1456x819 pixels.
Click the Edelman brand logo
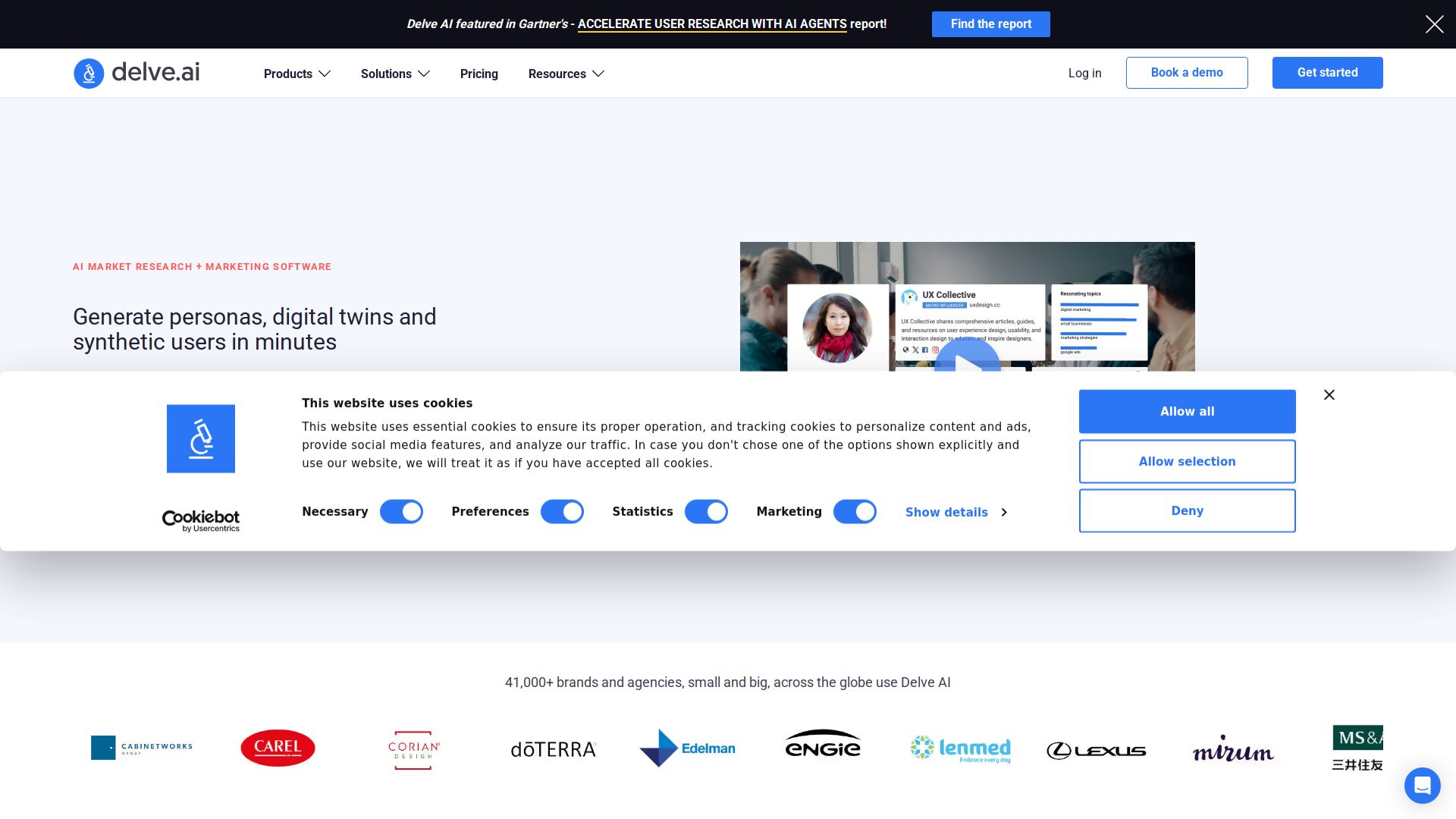[688, 748]
